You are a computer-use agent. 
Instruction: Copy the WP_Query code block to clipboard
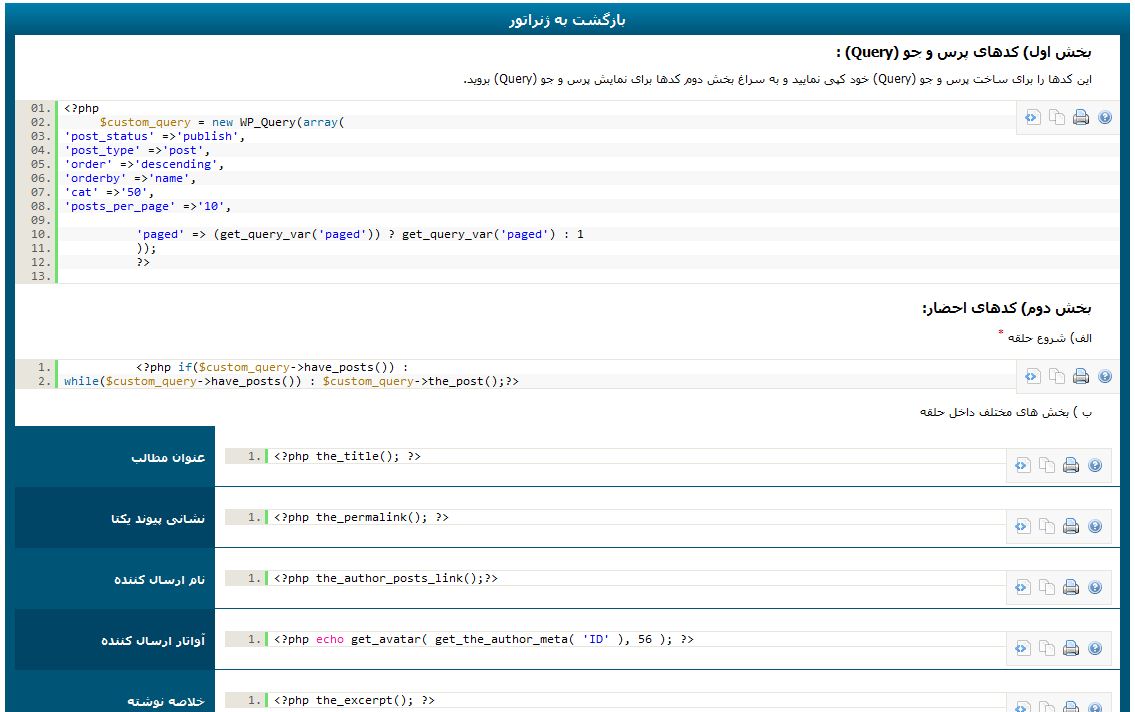coord(1057,117)
